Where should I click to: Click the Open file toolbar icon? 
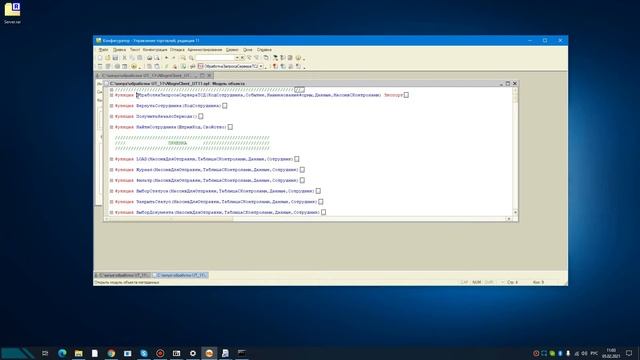107,58
